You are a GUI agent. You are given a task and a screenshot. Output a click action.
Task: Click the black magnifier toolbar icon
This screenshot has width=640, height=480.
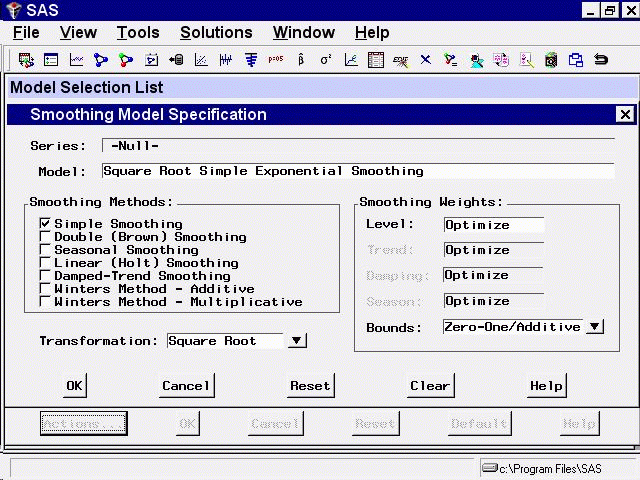551,60
